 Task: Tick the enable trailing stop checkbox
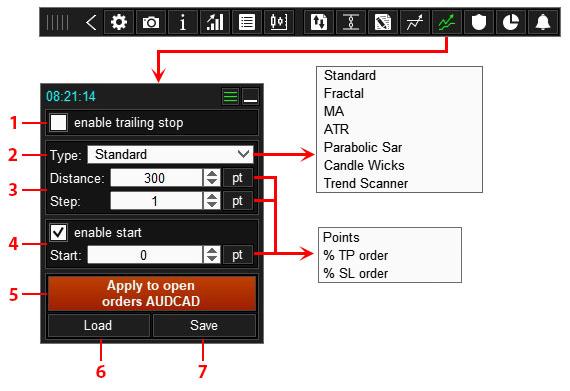click(x=59, y=122)
